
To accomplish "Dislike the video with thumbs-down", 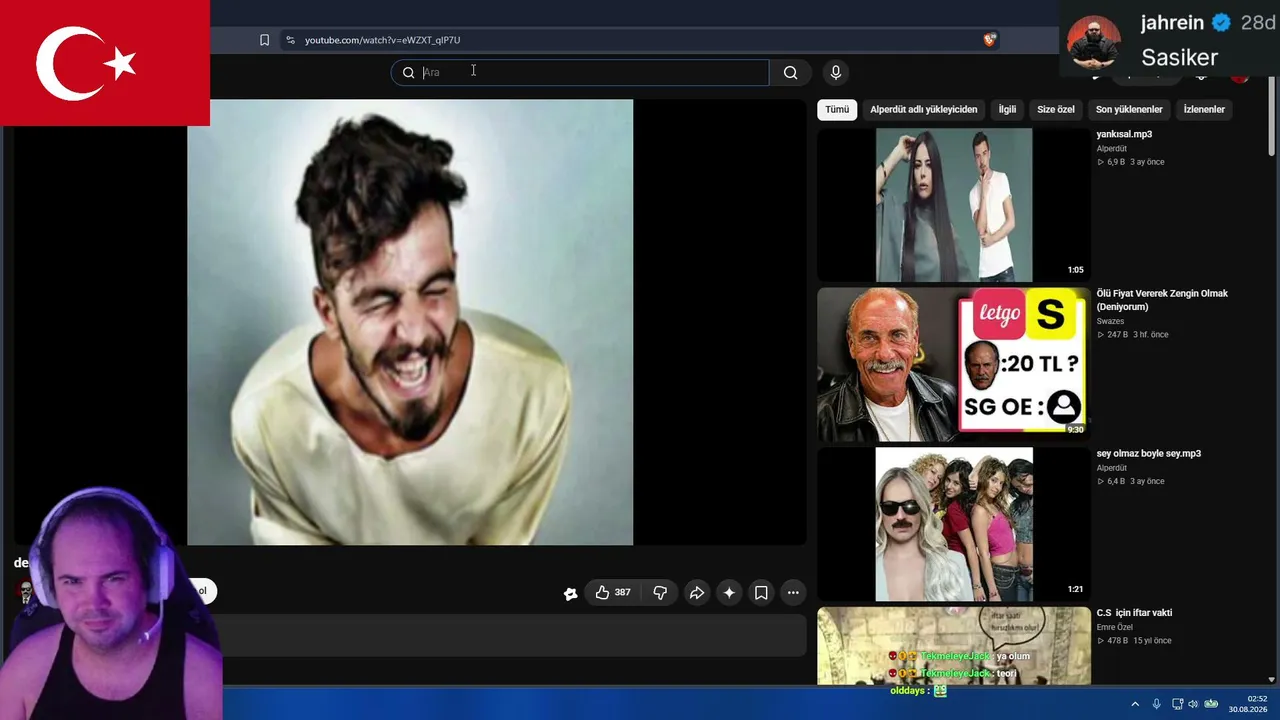I will pos(660,593).
